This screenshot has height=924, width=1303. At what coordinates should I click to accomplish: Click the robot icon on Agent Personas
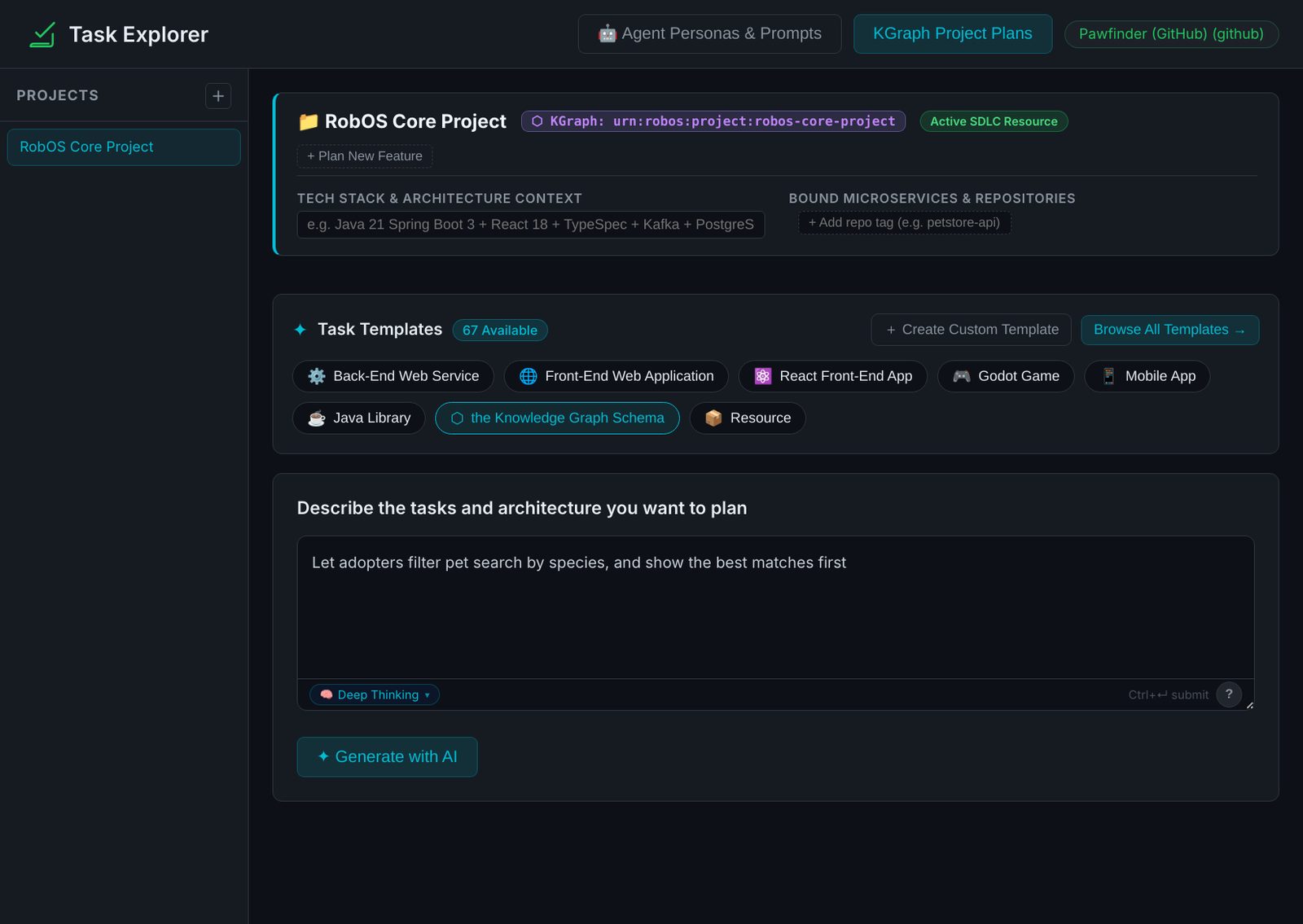[x=608, y=34]
